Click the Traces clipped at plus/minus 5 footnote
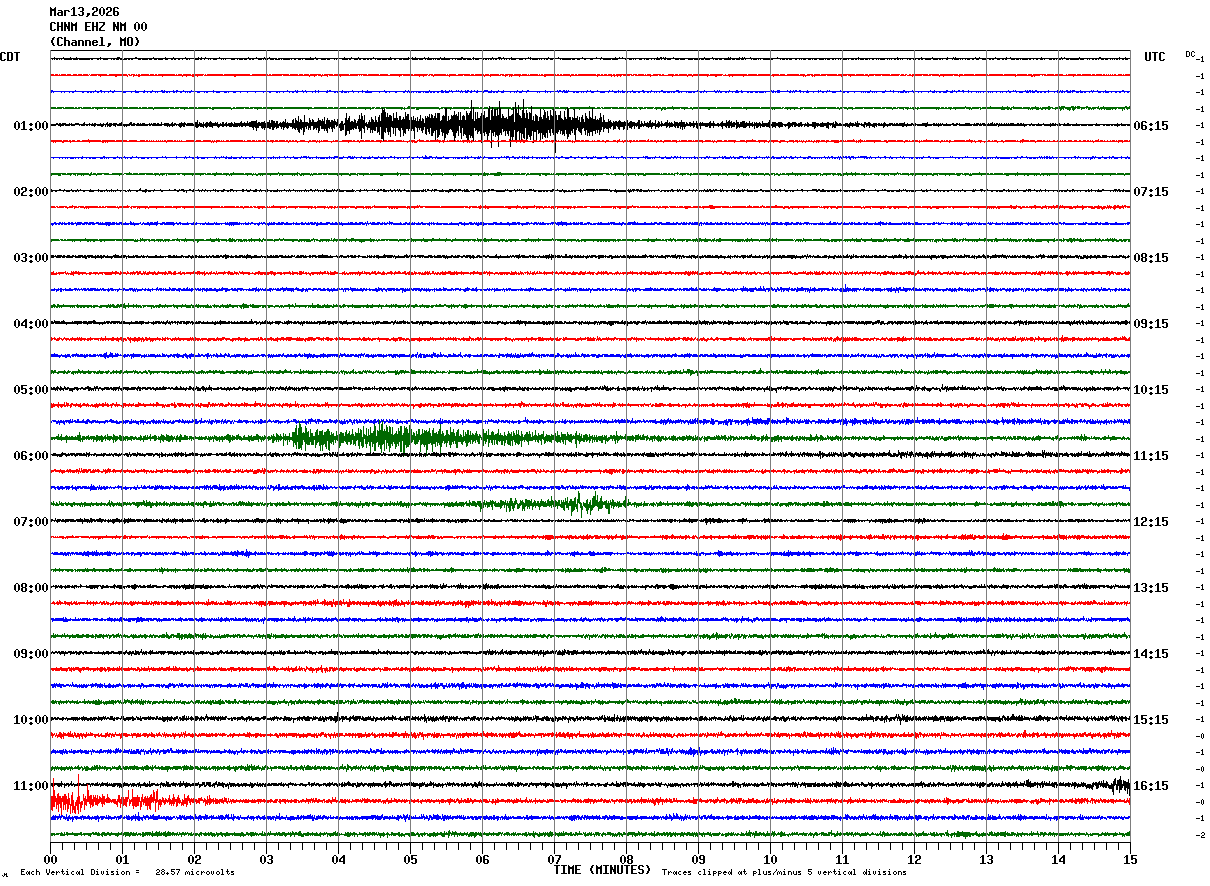This screenshot has width=1210, height=886. click(784, 872)
